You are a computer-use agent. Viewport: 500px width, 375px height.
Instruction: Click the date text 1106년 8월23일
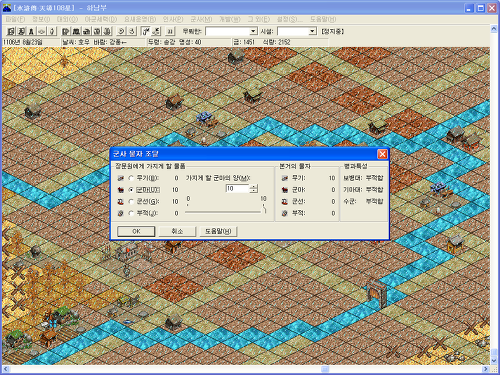[x=23, y=42]
